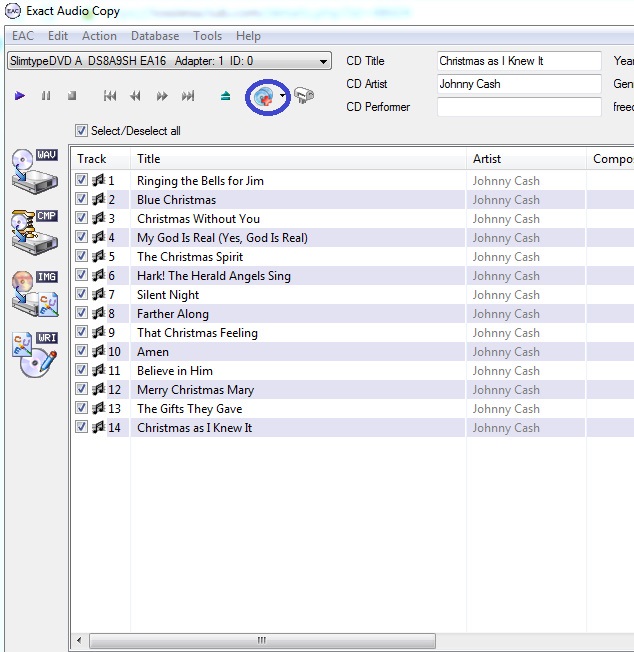Click the Johnny Cash artist cell for track 1
634x652 pixels.
[506, 181]
